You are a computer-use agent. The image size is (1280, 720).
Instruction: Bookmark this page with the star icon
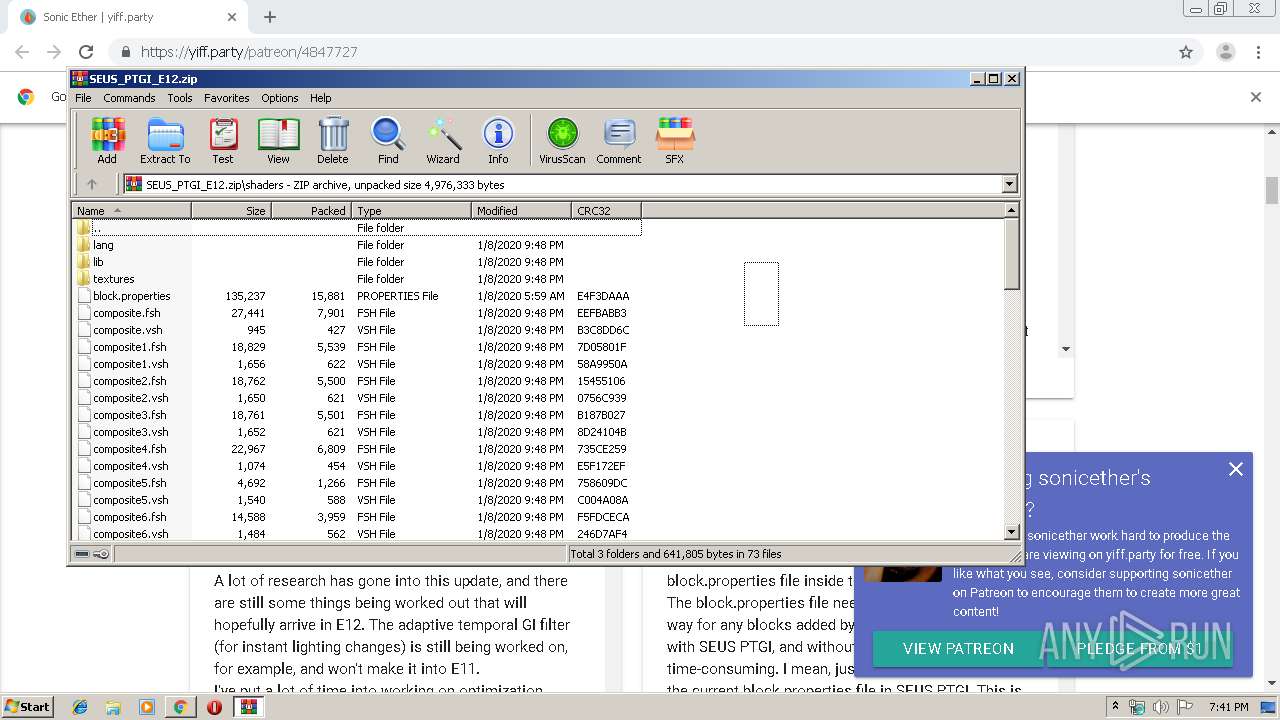coord(1186,52)
